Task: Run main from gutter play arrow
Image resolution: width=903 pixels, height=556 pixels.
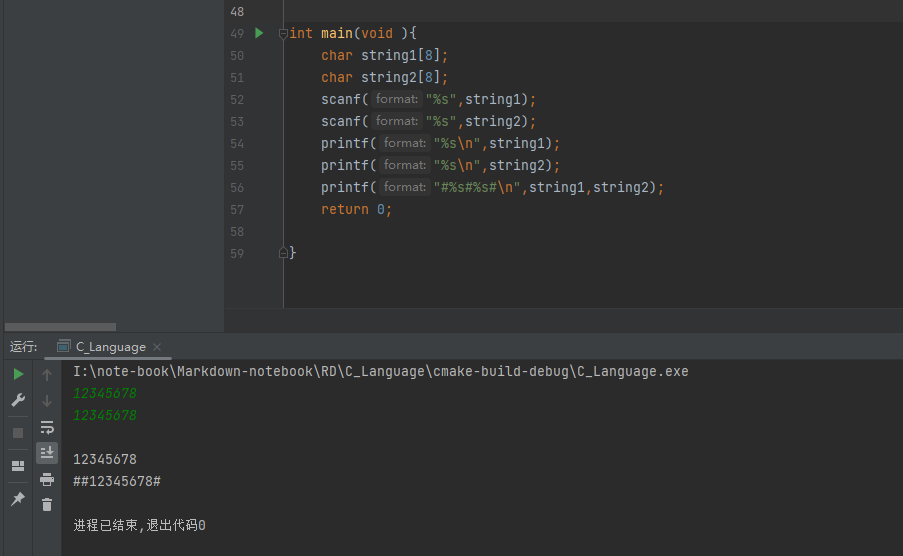Action: (259, 33)
